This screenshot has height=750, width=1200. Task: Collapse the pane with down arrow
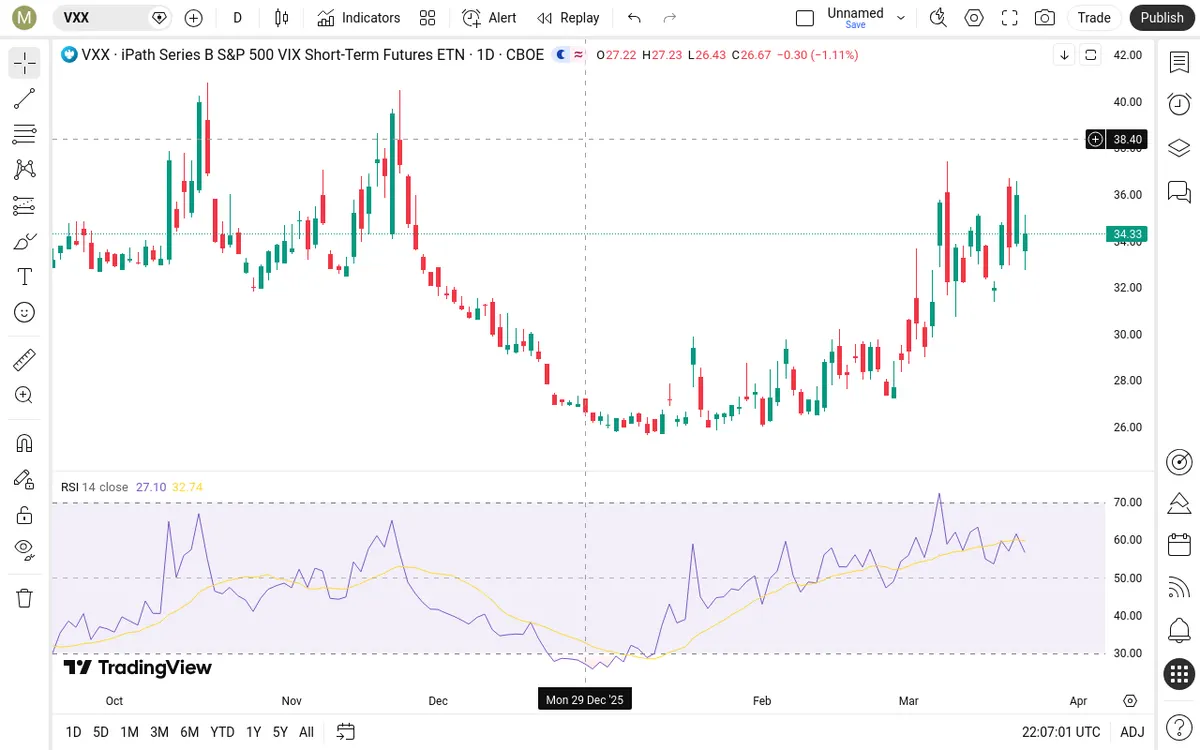coord(1065,55)
